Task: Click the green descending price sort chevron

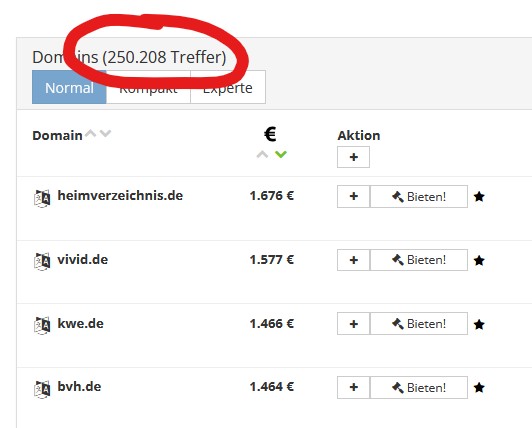Action: 281,154
